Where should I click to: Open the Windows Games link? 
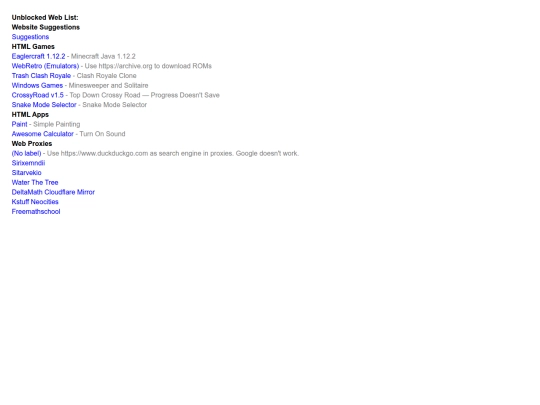pos(37,85)
